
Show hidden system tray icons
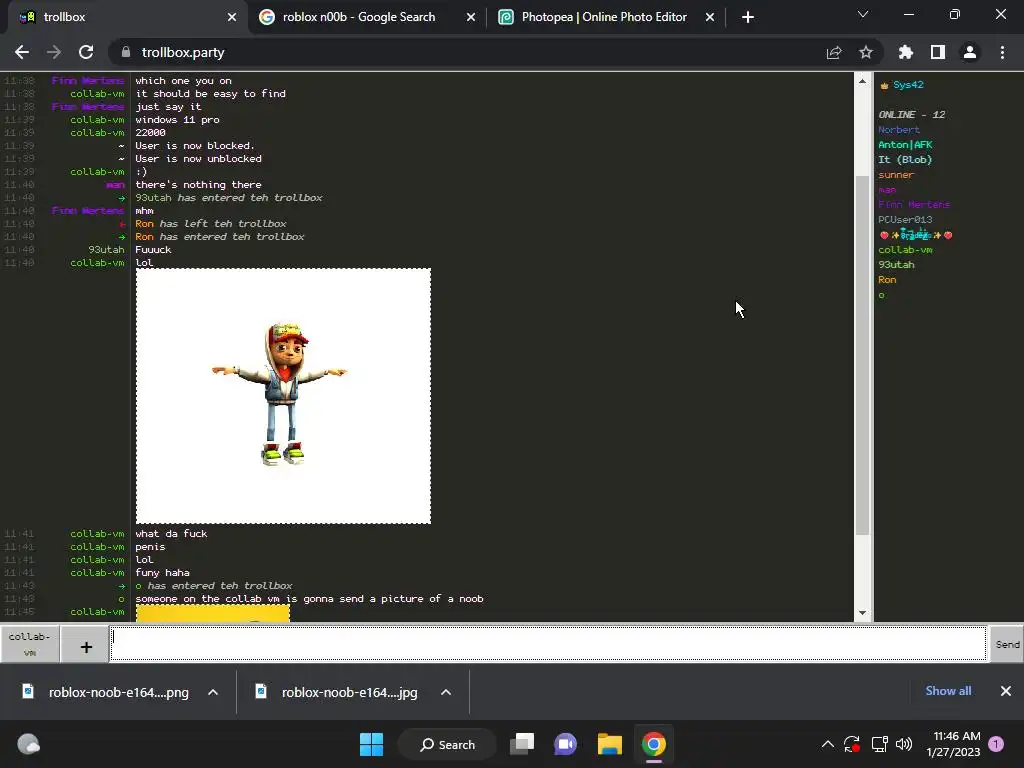coord(827,744)
